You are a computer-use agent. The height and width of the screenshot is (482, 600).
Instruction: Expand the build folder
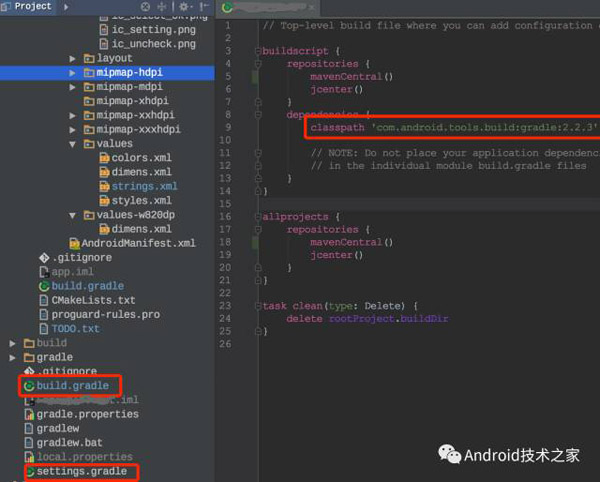tap(13, 344)
